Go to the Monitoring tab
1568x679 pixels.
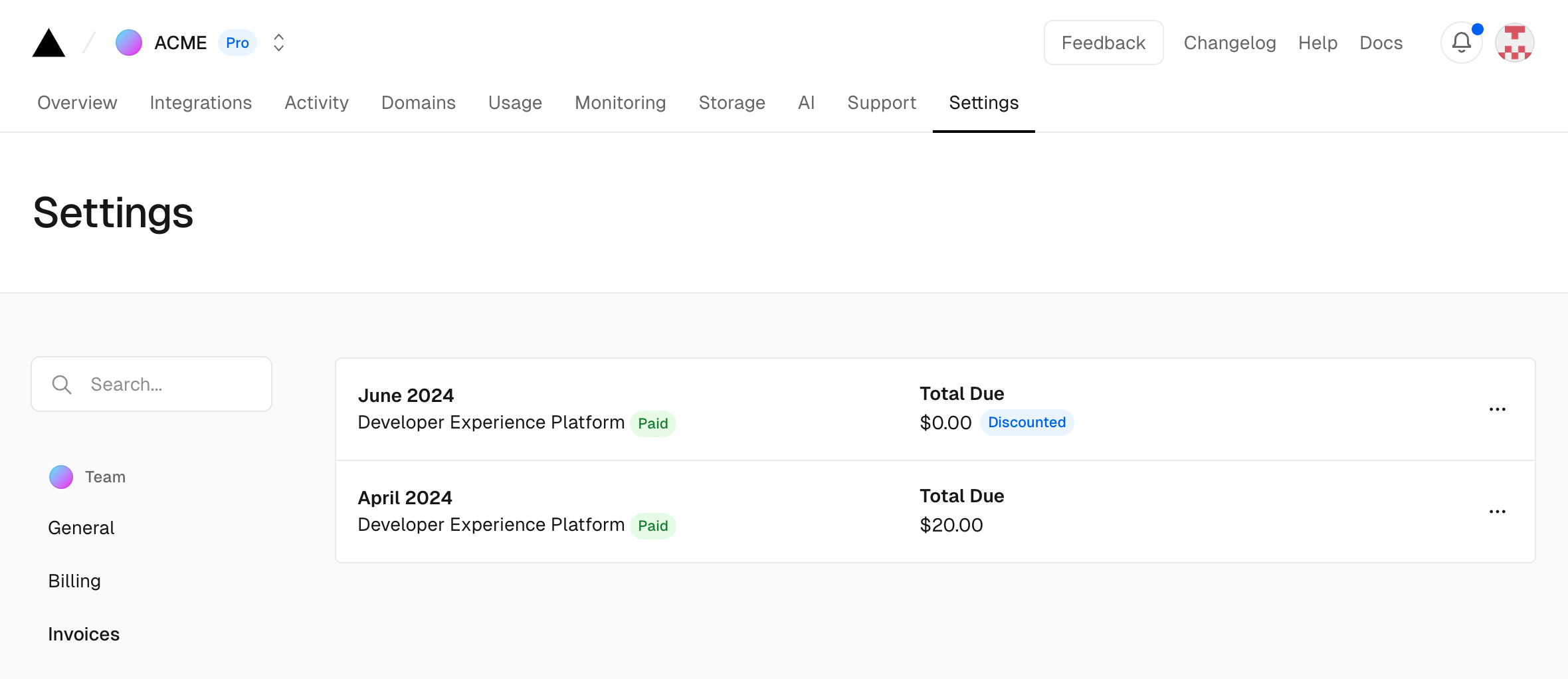click(x=620, y=103)
